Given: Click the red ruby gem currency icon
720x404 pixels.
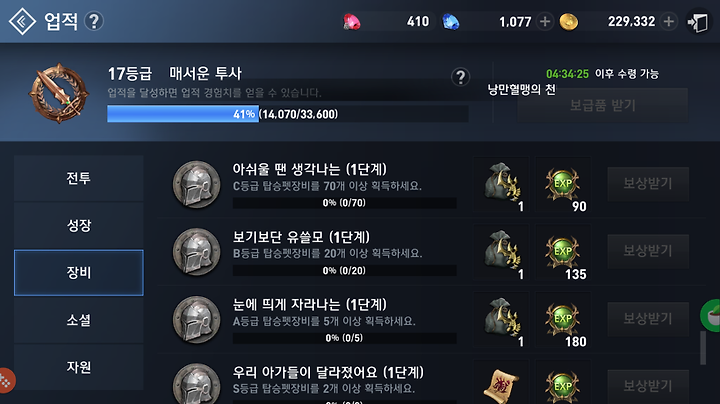Looking at the screenshot, I should 352,22.
